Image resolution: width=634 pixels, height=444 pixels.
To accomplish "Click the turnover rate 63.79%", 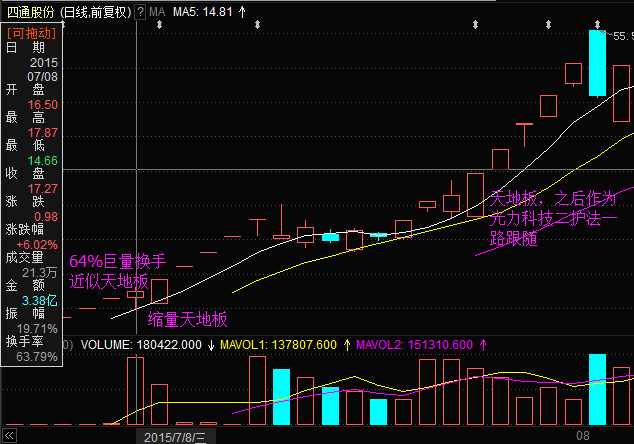I will (x=37, y=357).
